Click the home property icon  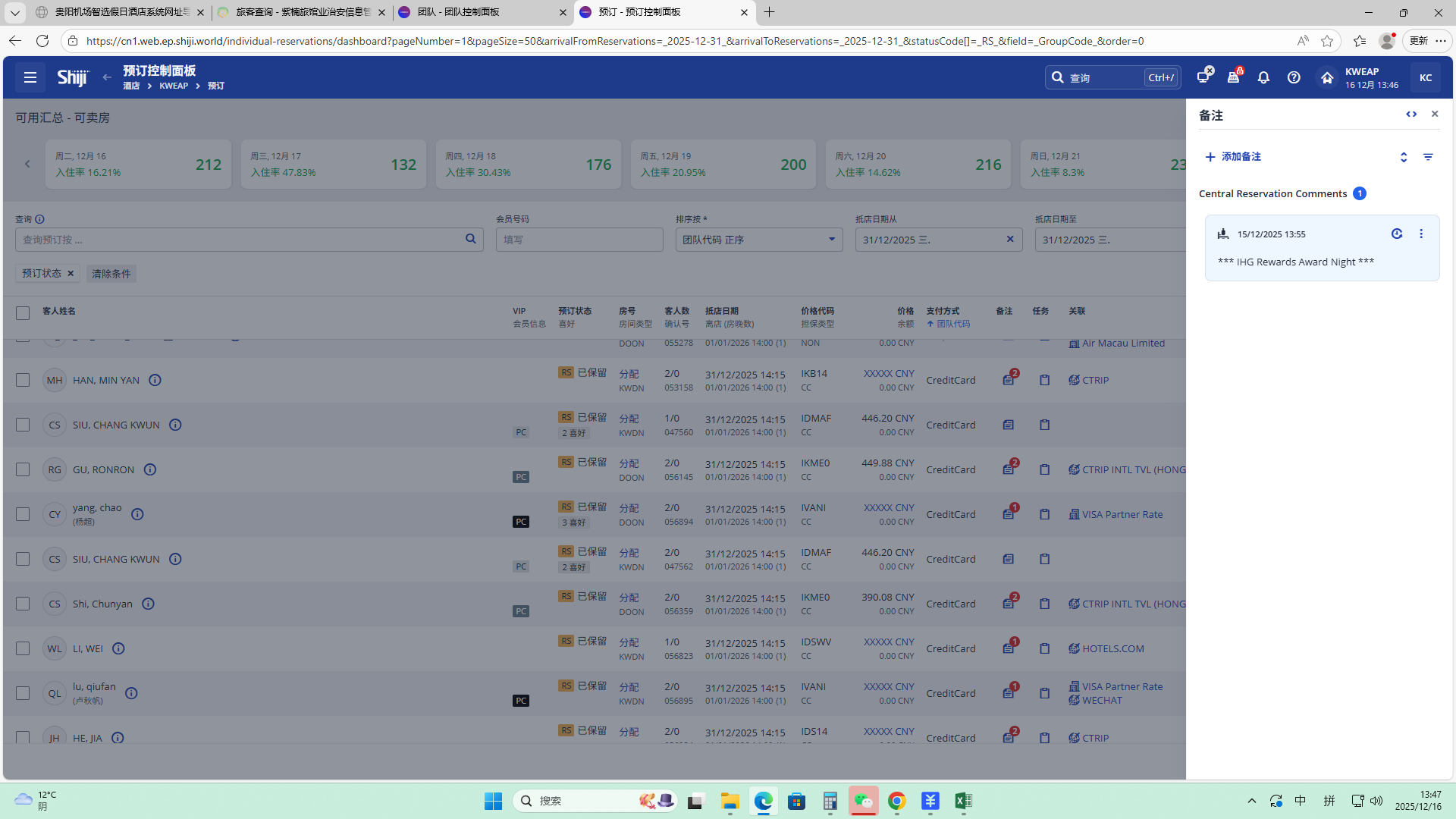click(x=1326, y=77)
